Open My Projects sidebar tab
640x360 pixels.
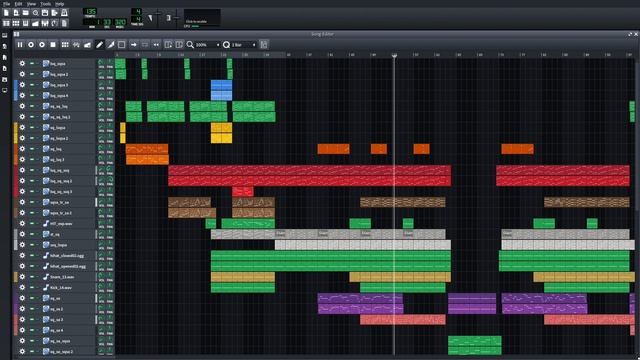[x=4, y=47]
